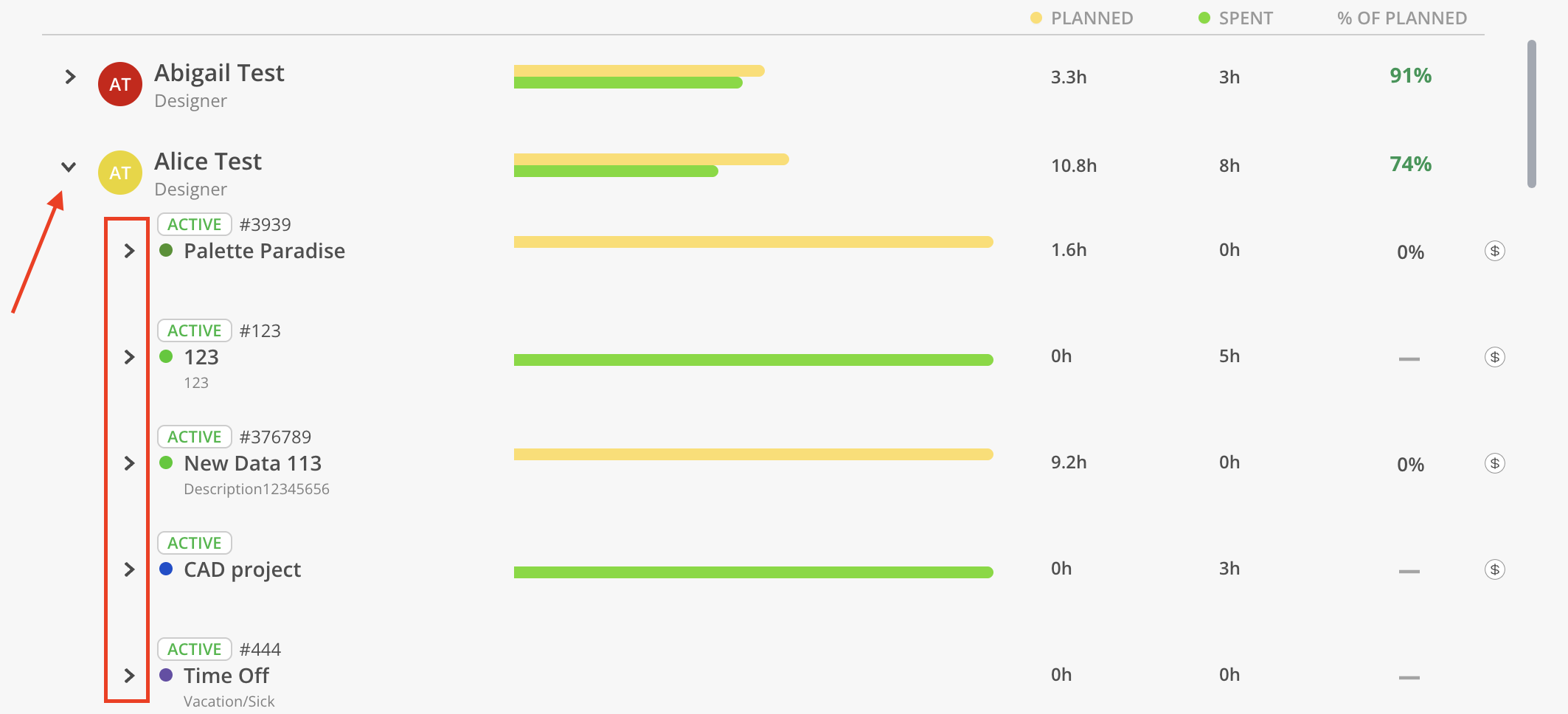Click the ACTIVE badge above New Data 113
Image resolution: width=1568 pixels, height=714 pixels.
[x=195, y=437]
